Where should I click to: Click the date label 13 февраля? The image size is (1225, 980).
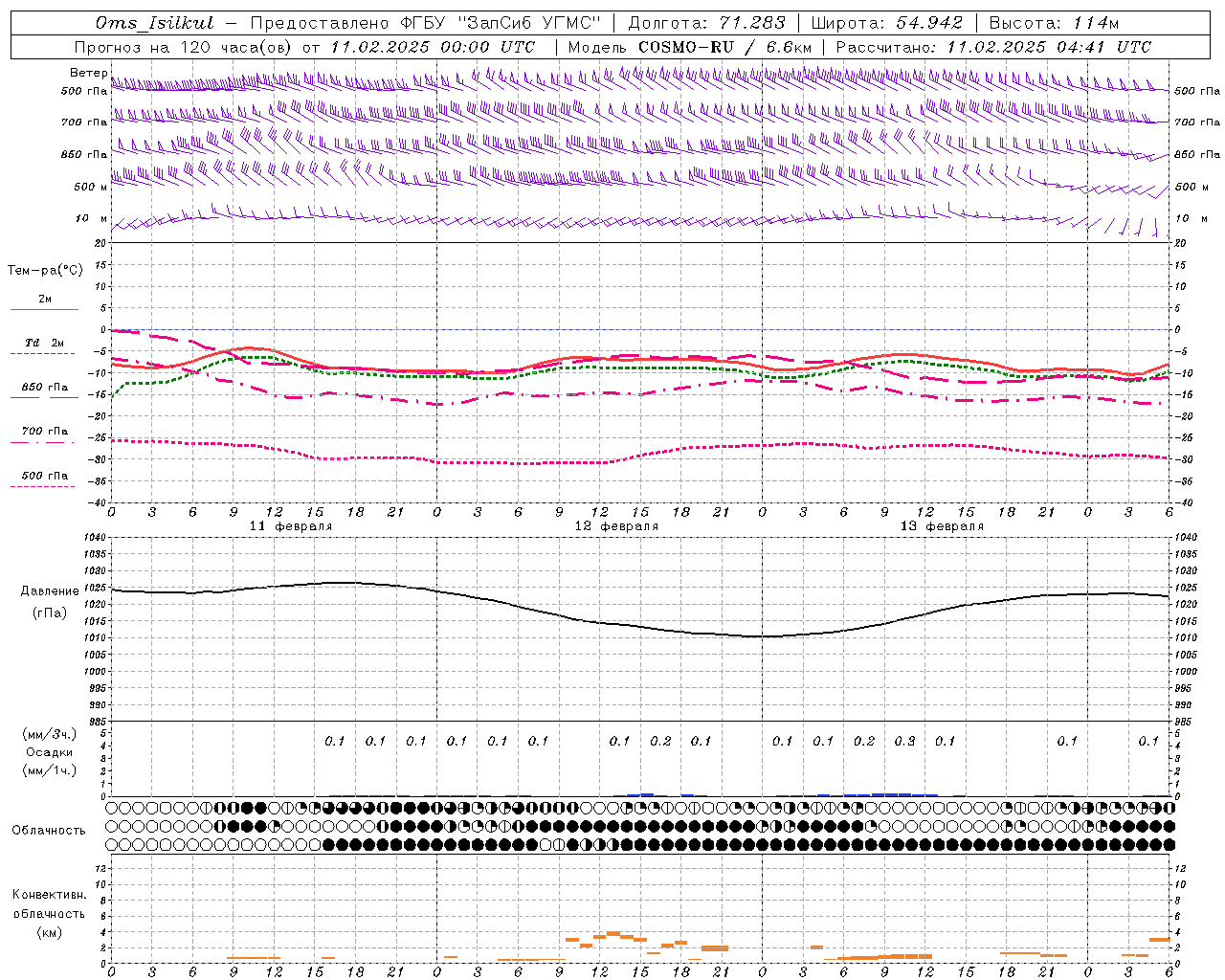coord(942,526)
